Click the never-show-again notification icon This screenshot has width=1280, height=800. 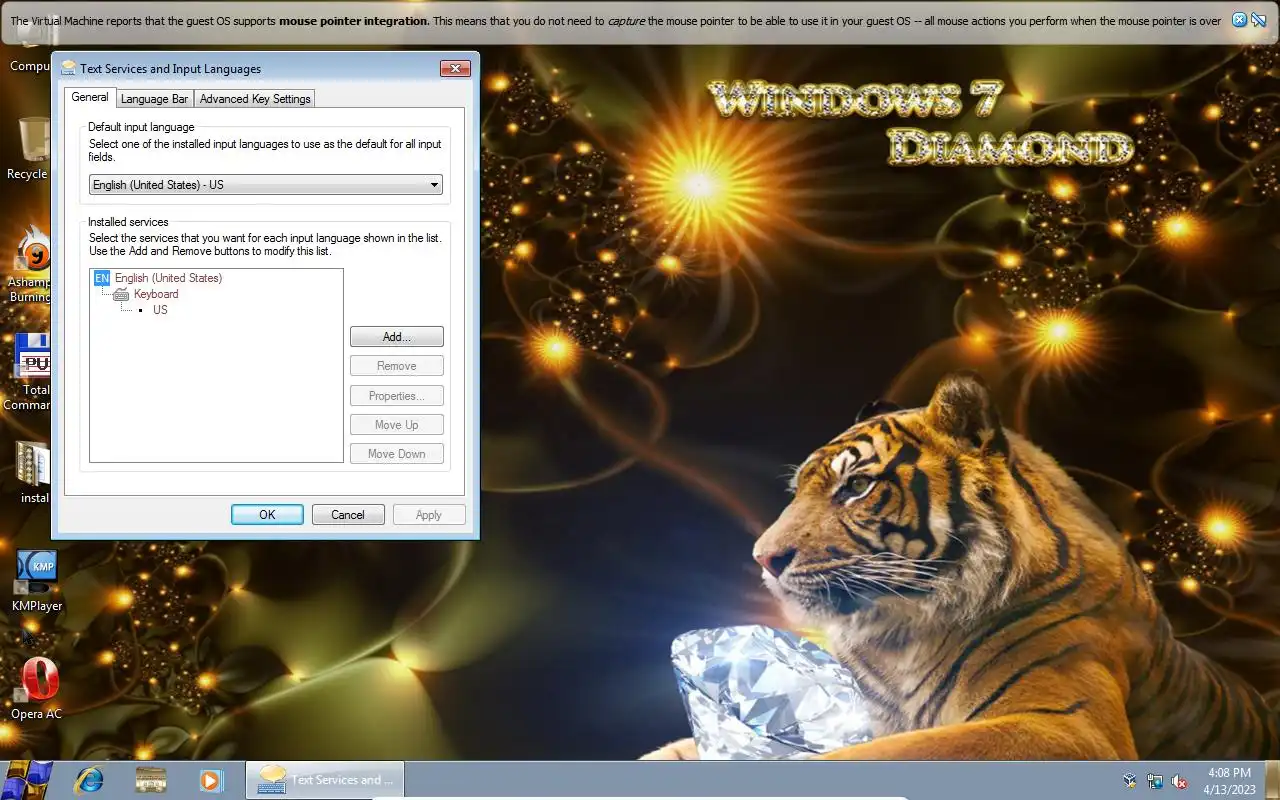(1260, 19)
